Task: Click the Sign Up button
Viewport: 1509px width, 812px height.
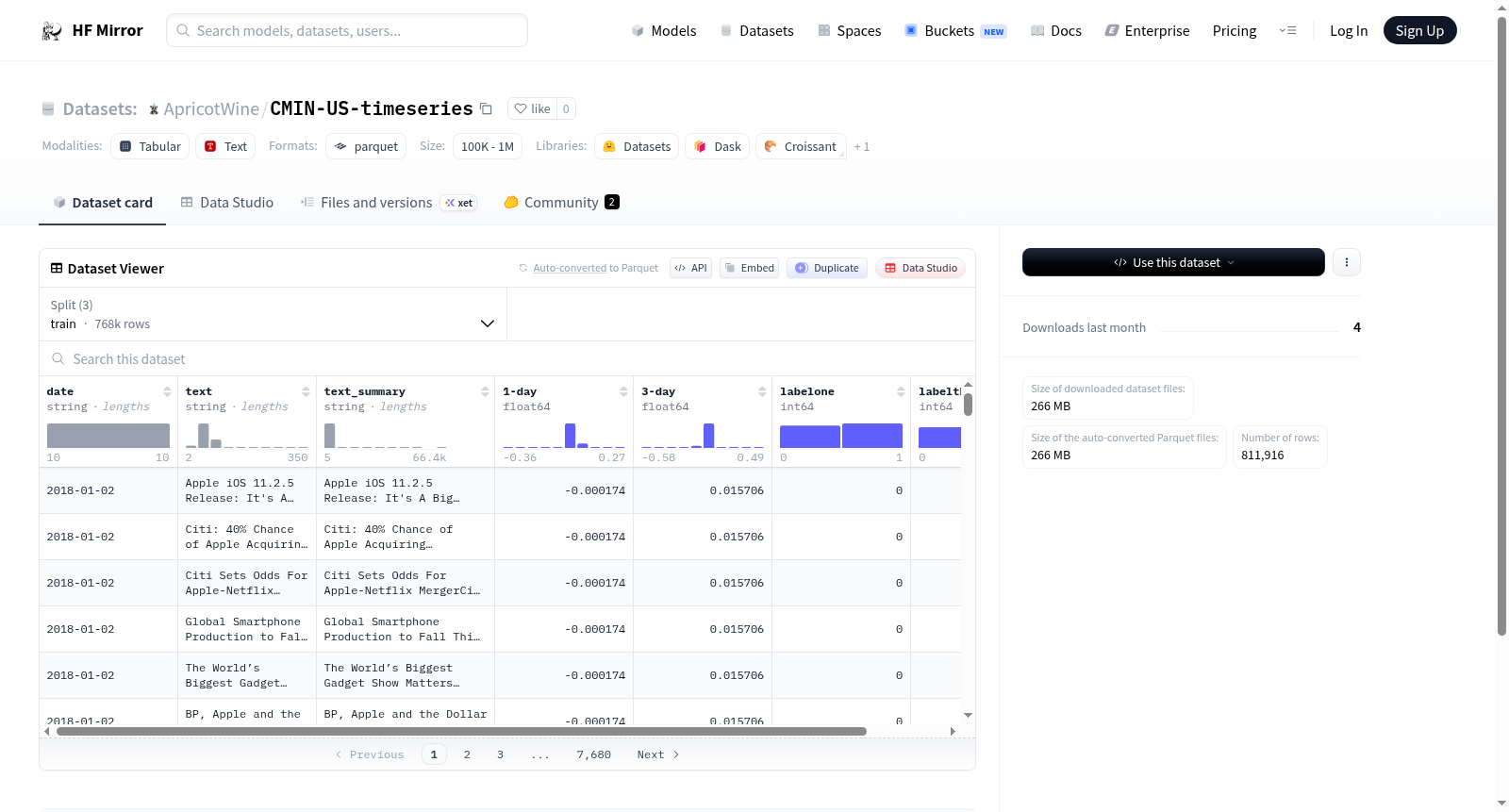Action: 1419,30
